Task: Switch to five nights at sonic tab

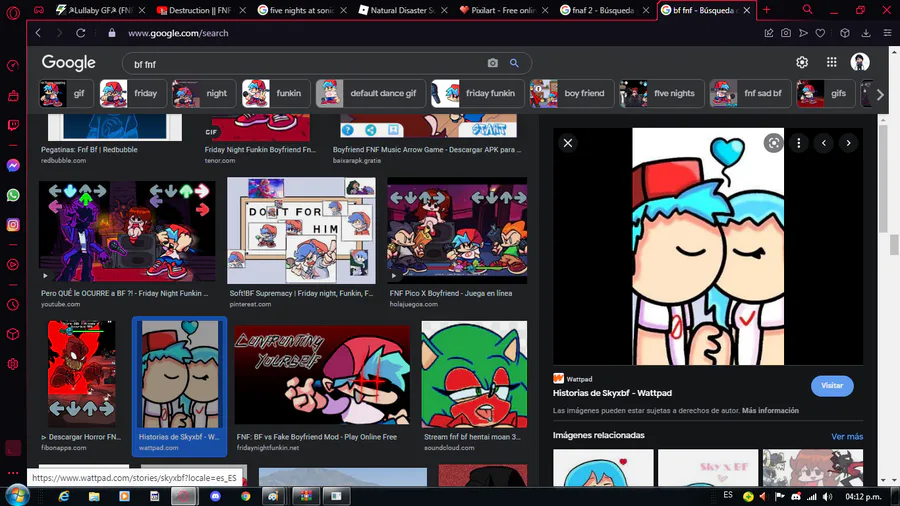Action: [x=301, y=10]
